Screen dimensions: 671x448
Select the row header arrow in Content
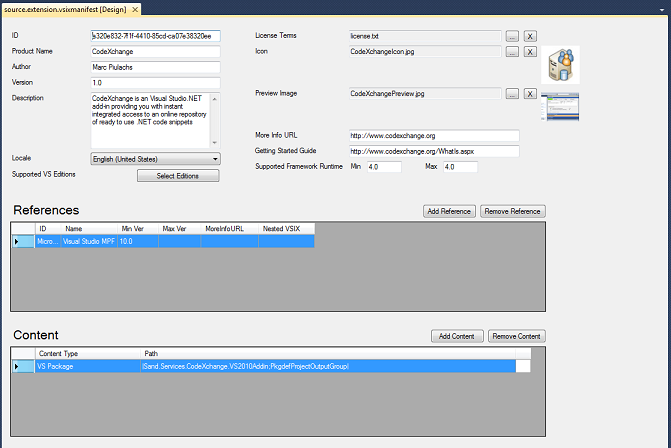[23, 367]
